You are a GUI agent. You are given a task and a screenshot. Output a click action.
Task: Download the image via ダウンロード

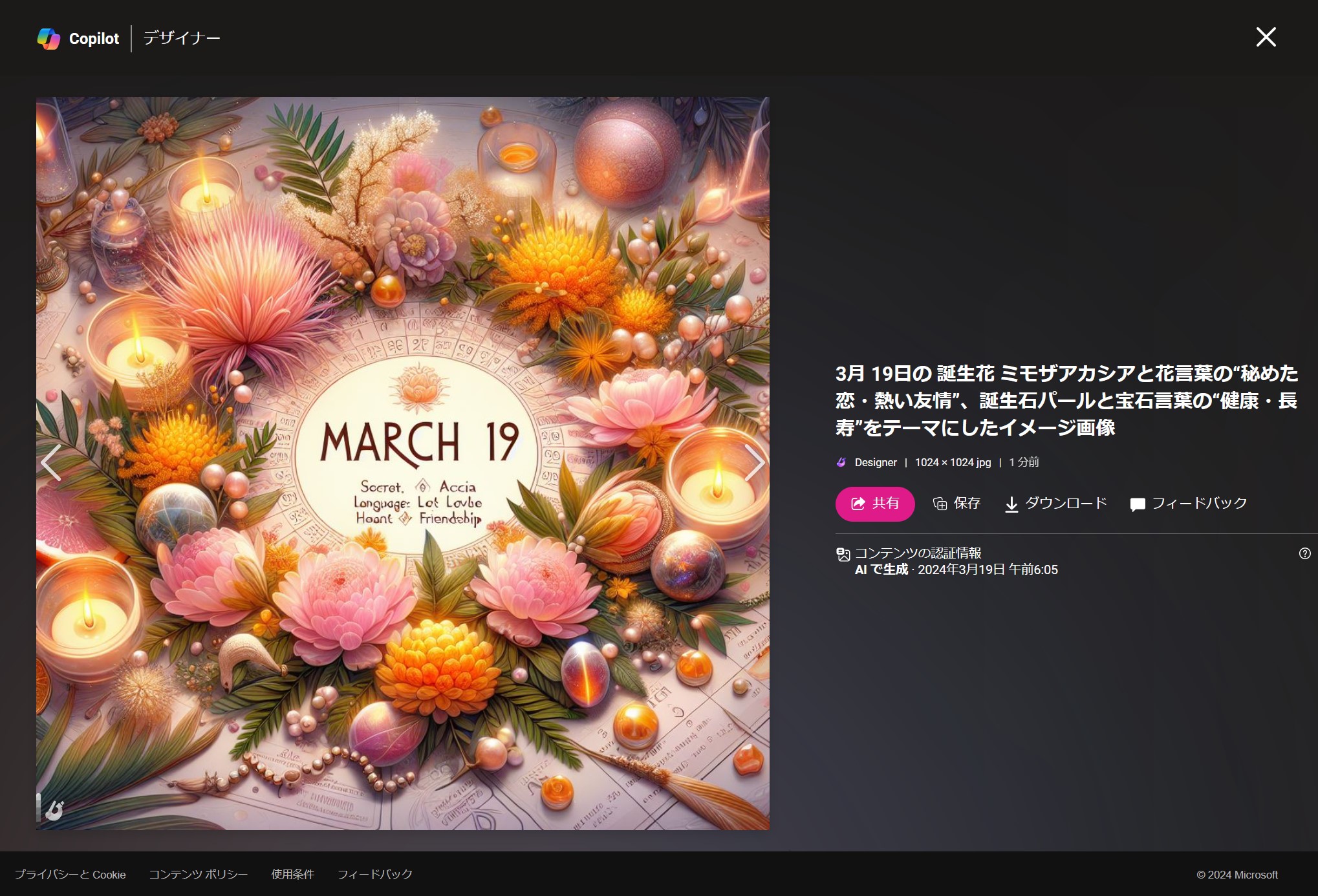1055,504
